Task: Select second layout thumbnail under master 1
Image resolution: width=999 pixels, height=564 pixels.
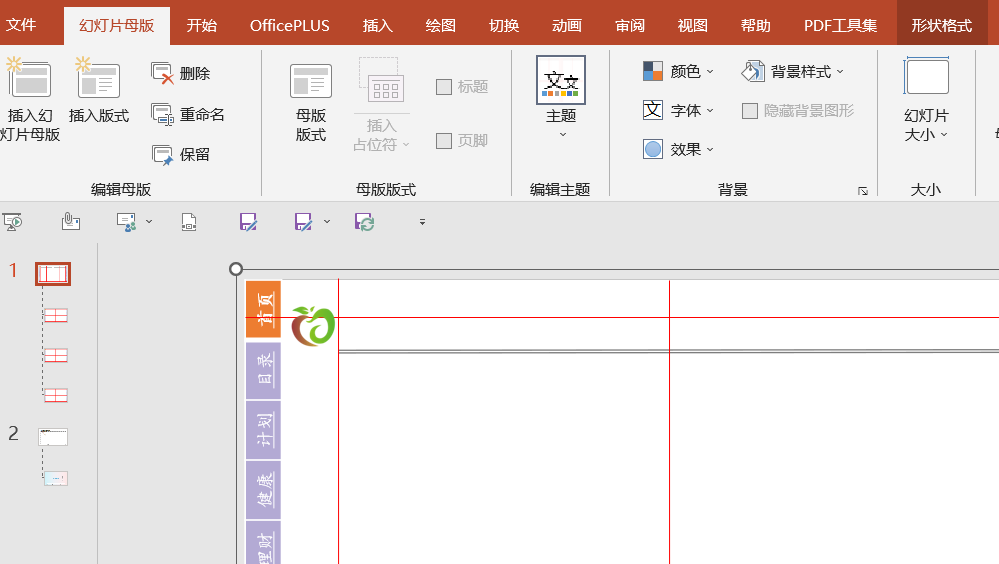Action: [x=56, y=356]
